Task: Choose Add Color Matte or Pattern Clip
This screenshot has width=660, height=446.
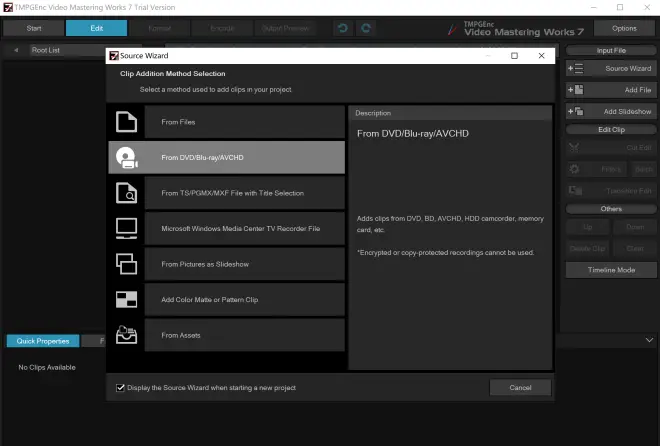Action: [x=245, y=300]
